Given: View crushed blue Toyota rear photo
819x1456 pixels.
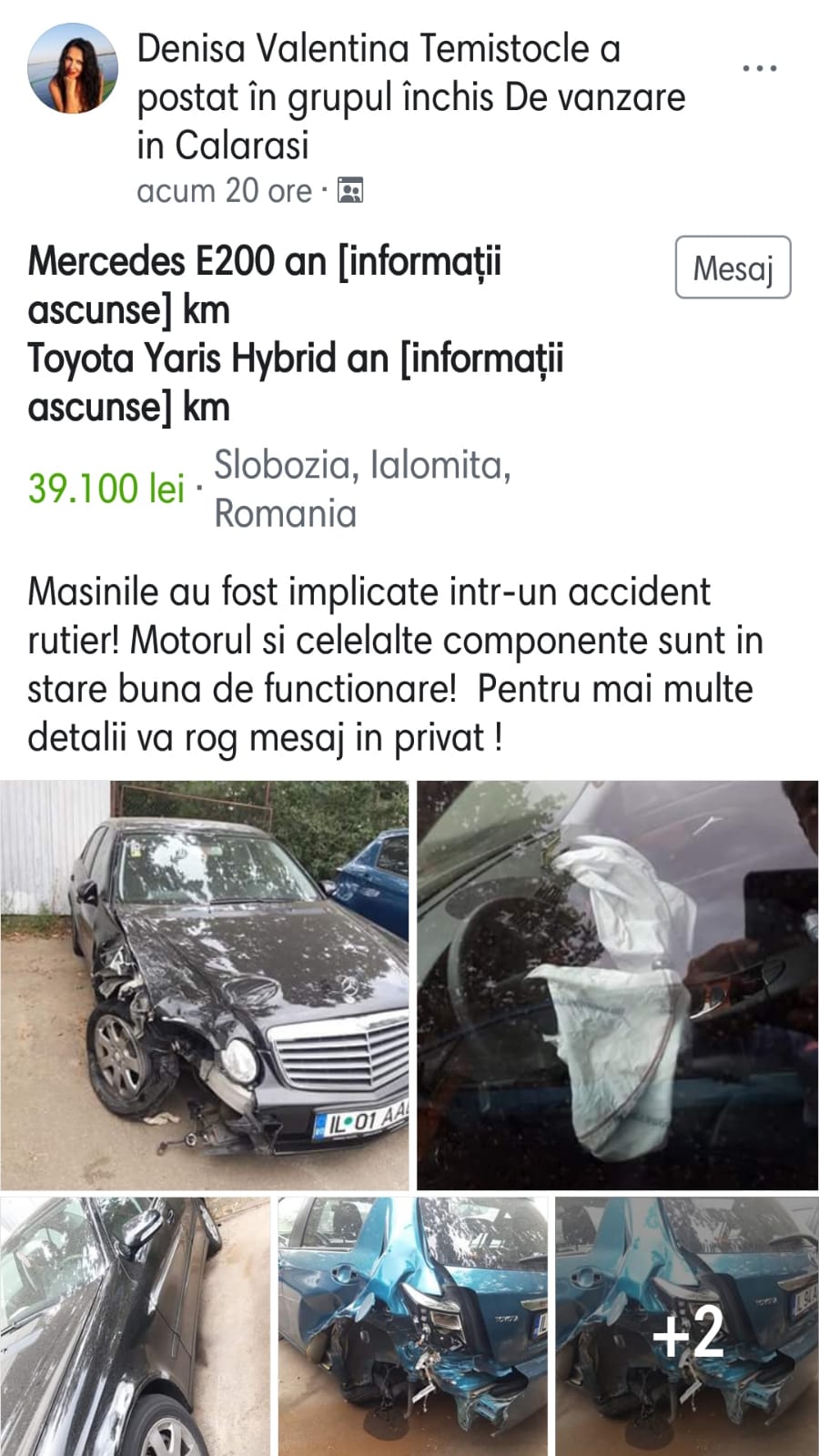Looking at the screenshot, I should click(412, 1327).
